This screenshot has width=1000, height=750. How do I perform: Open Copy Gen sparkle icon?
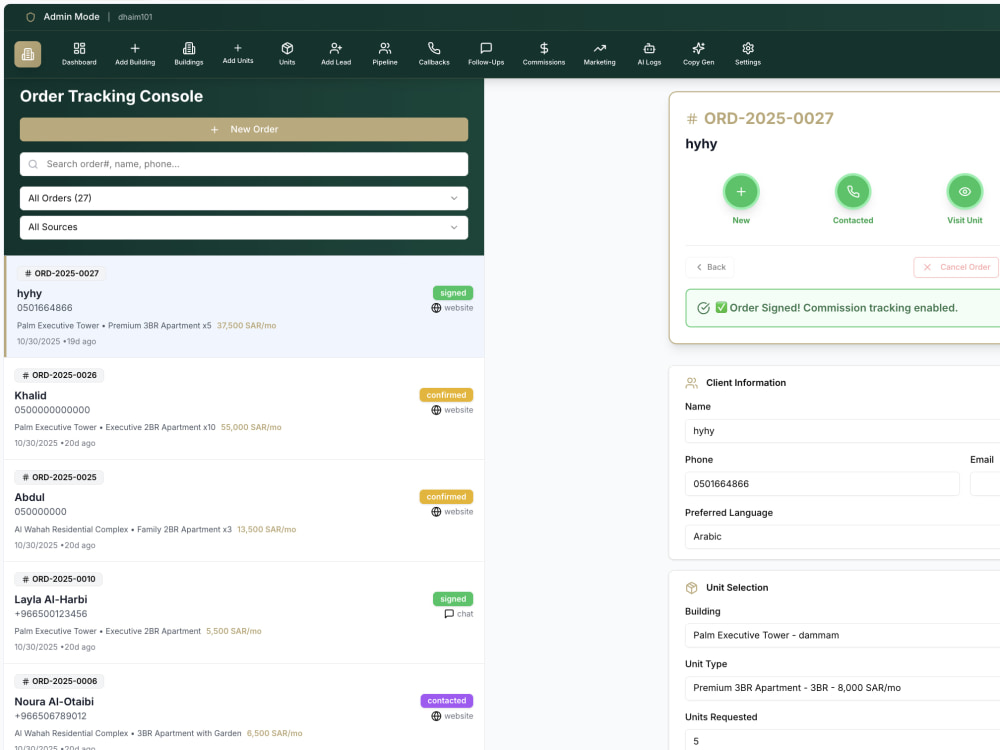698,48
